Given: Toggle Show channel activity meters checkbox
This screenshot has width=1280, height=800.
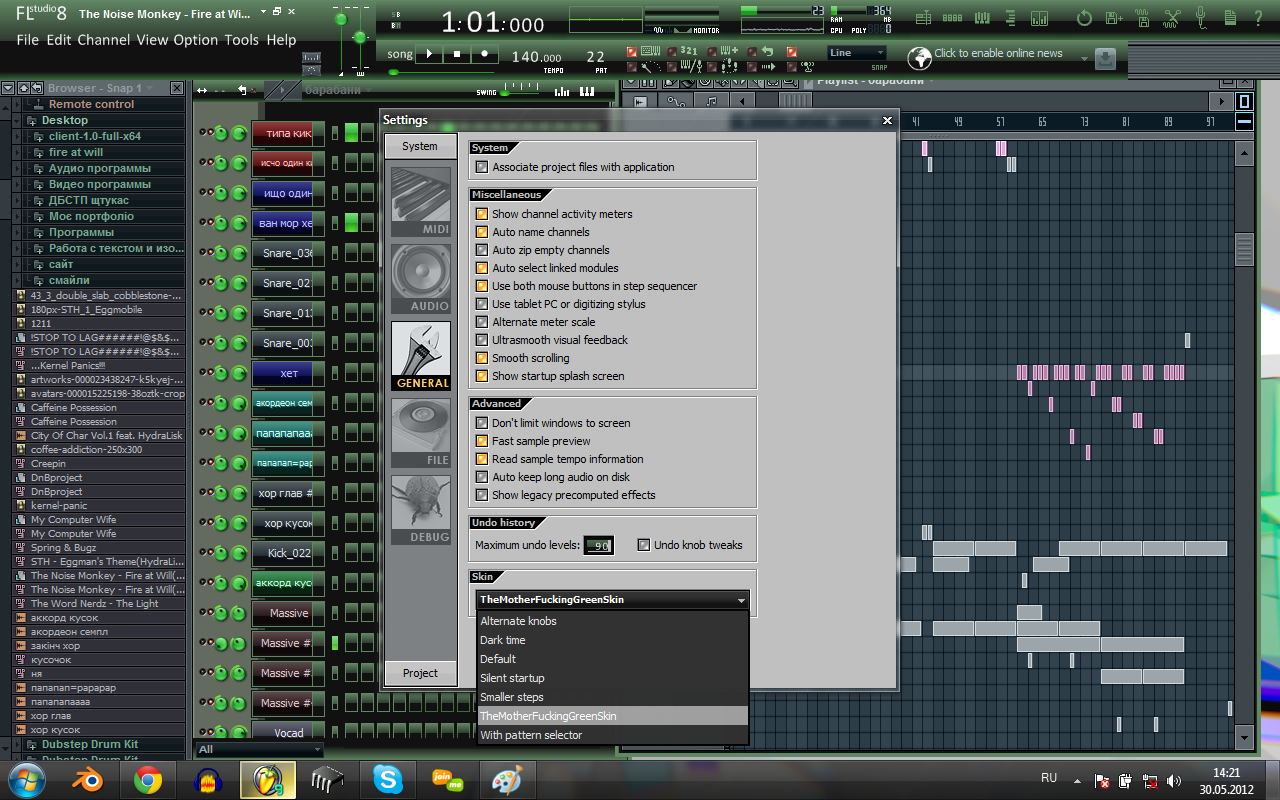Looking at the screenshot, I should 482,214.
